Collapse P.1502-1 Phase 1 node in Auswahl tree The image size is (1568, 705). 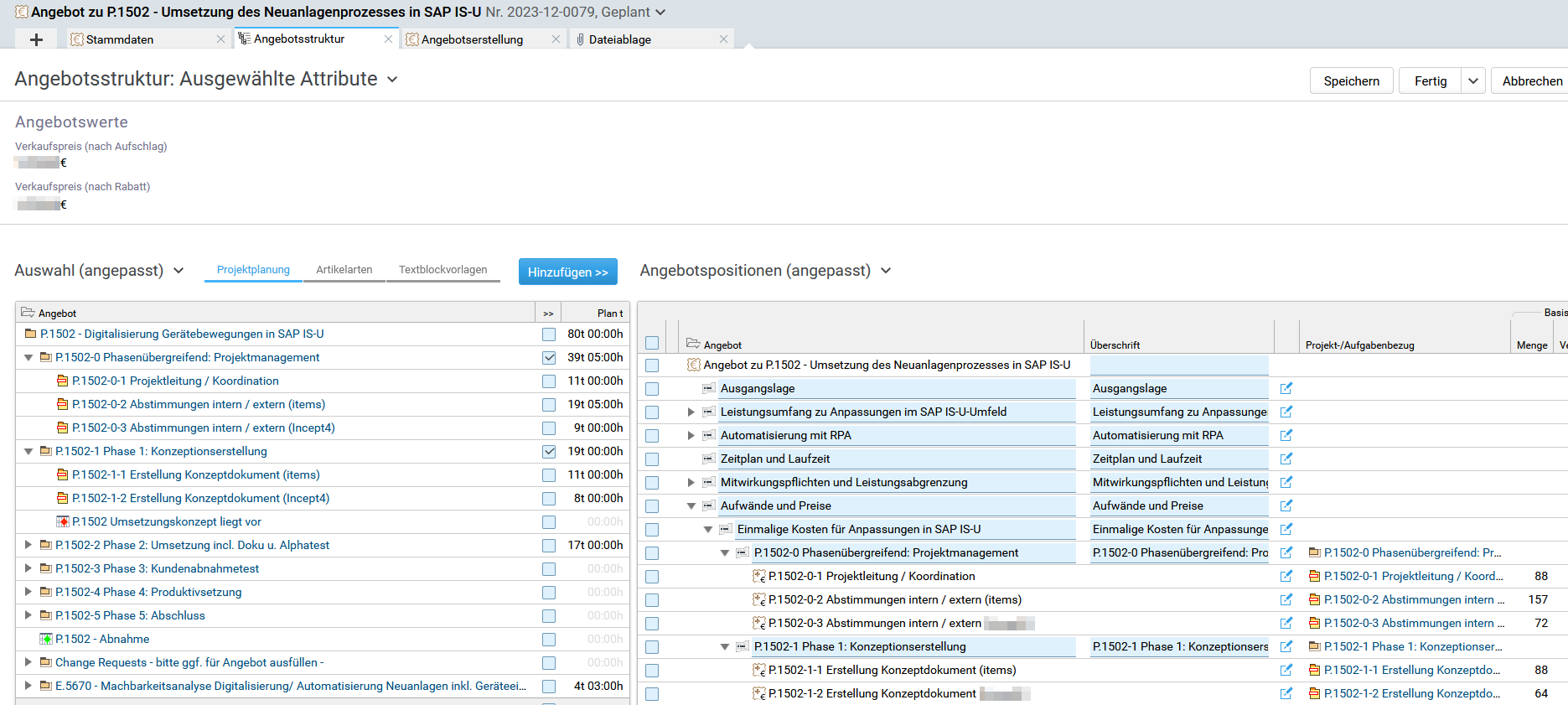point(28,451)
